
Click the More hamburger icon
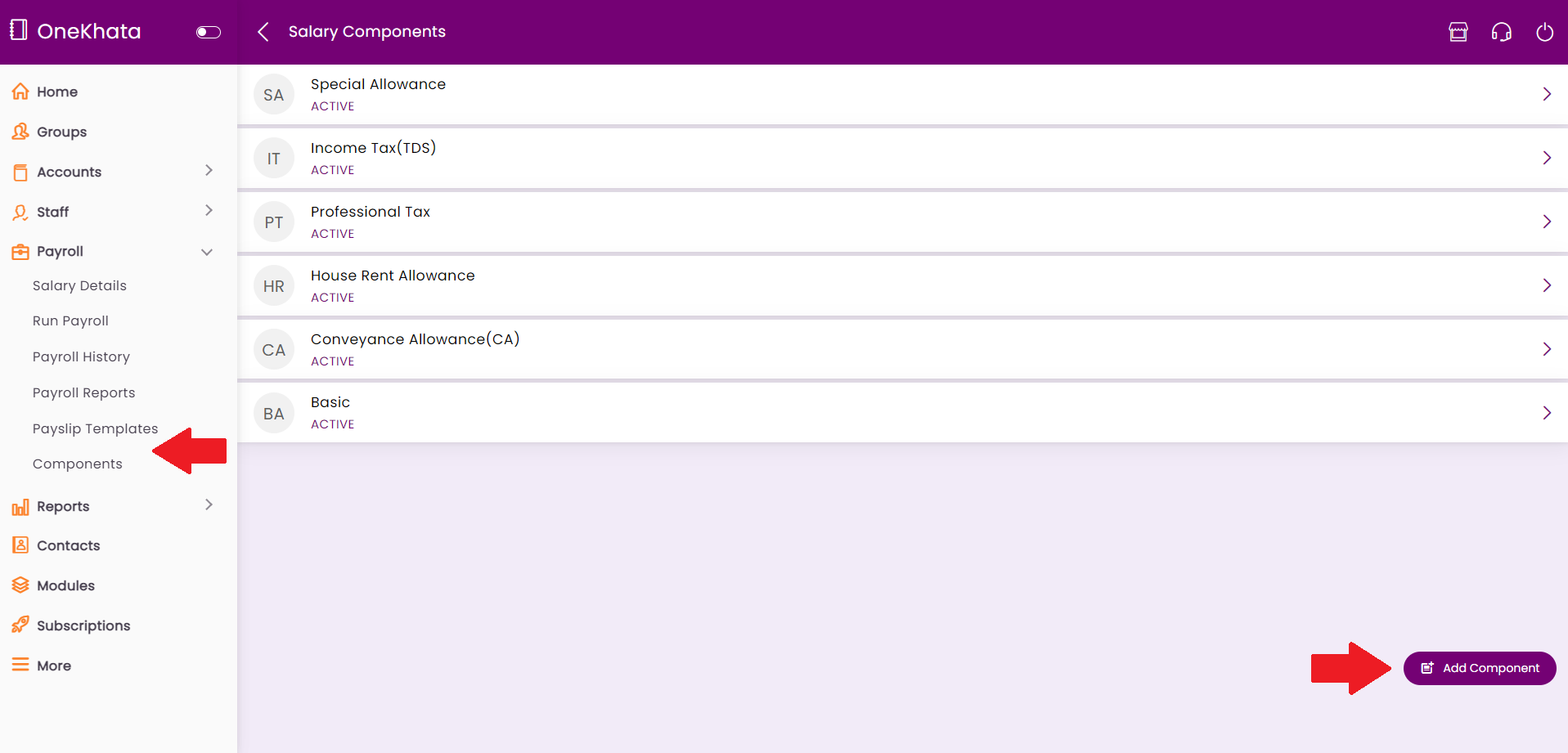20,665
